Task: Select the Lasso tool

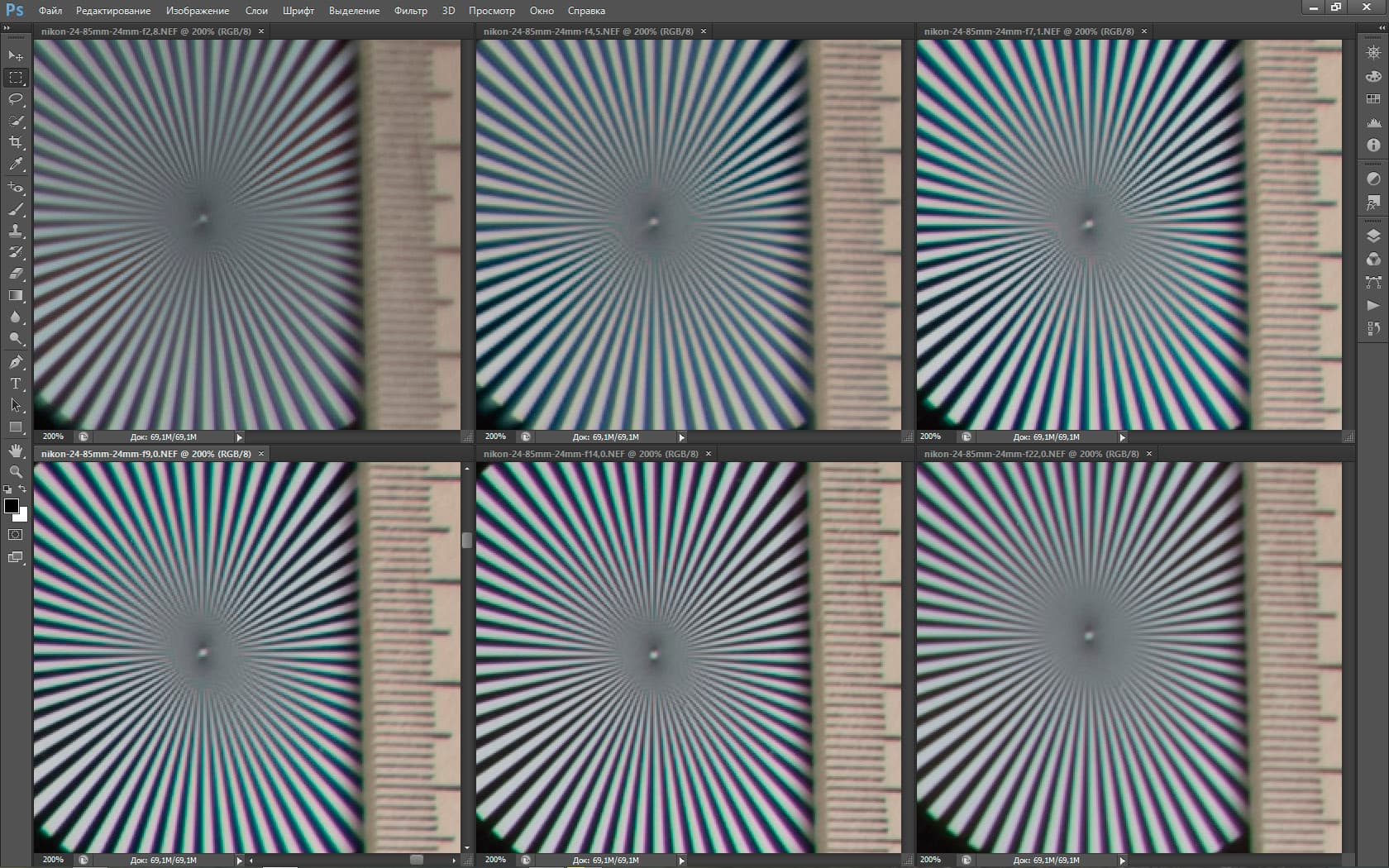Action: point(16,99)
